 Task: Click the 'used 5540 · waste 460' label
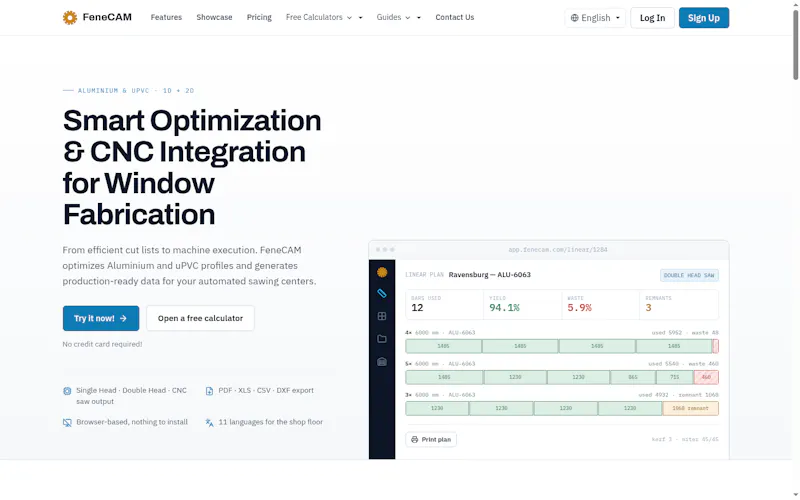(683, 364)
